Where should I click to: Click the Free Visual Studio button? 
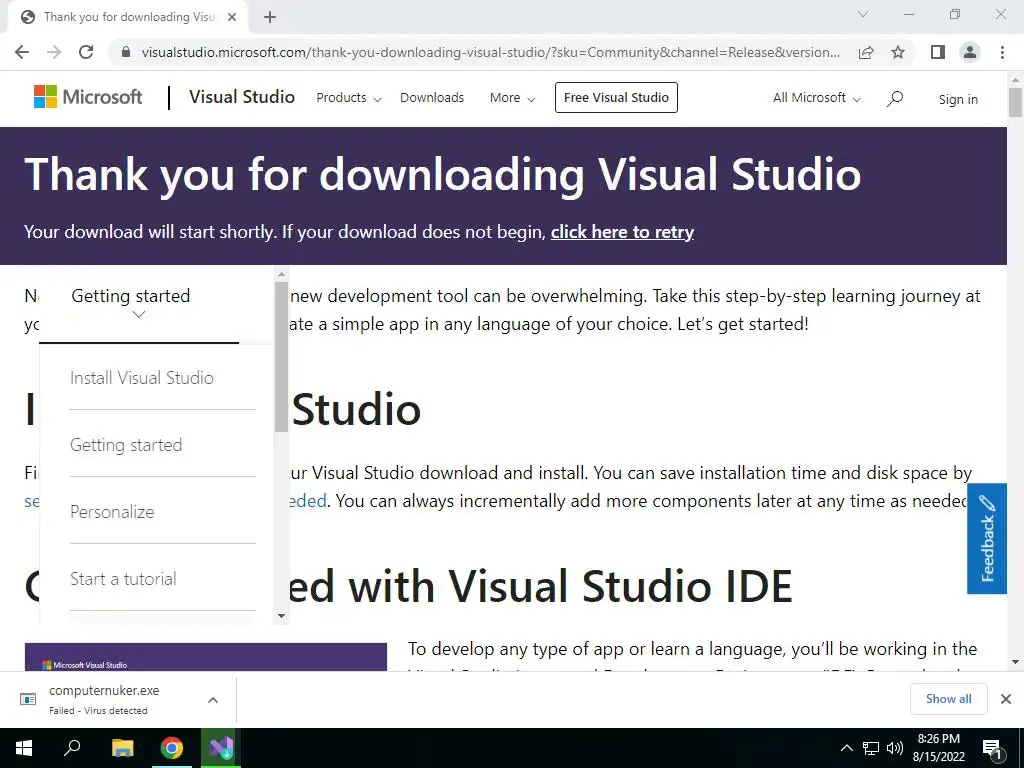[616, 97]
